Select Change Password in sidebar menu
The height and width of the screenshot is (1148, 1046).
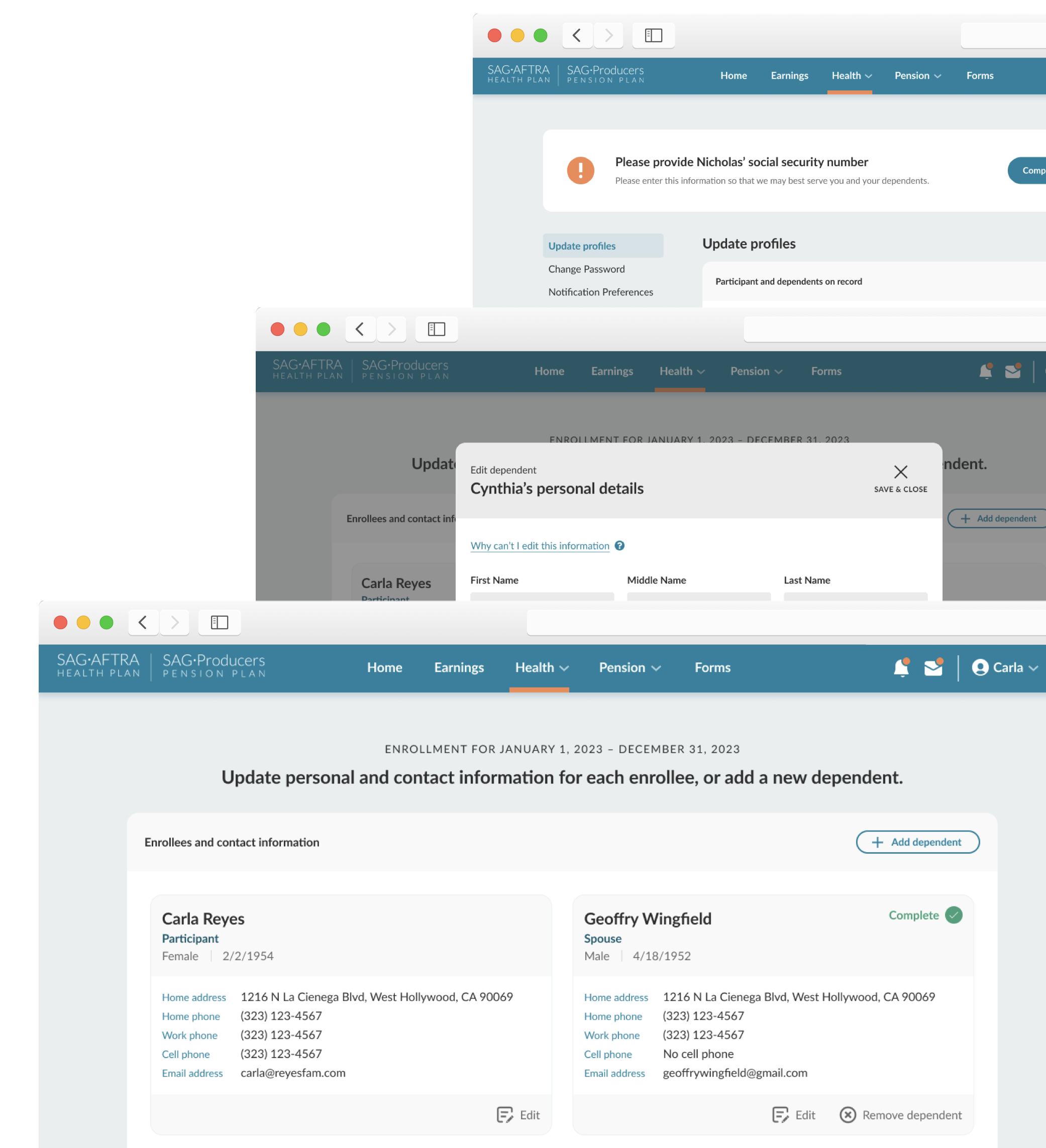tap(586, 269)
